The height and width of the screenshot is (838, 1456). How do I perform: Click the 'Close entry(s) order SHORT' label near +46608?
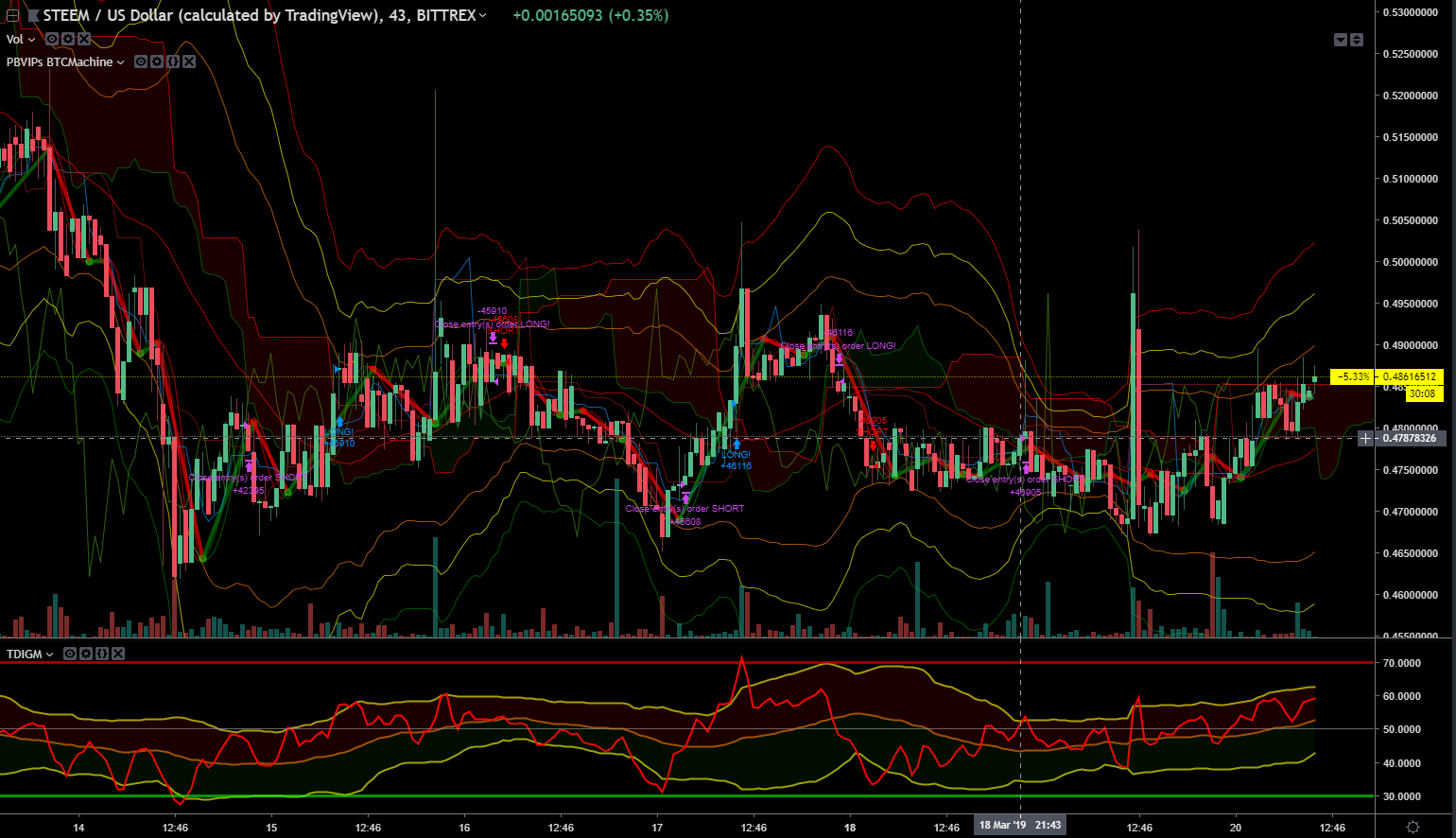pos(685,509)
